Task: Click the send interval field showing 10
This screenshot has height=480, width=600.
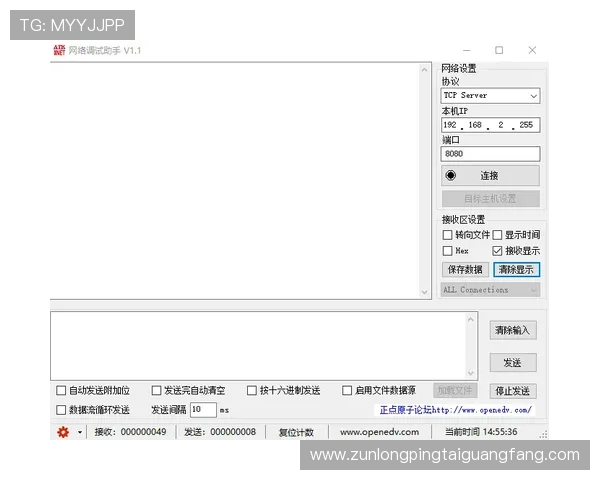Action: tap(203, 410)
